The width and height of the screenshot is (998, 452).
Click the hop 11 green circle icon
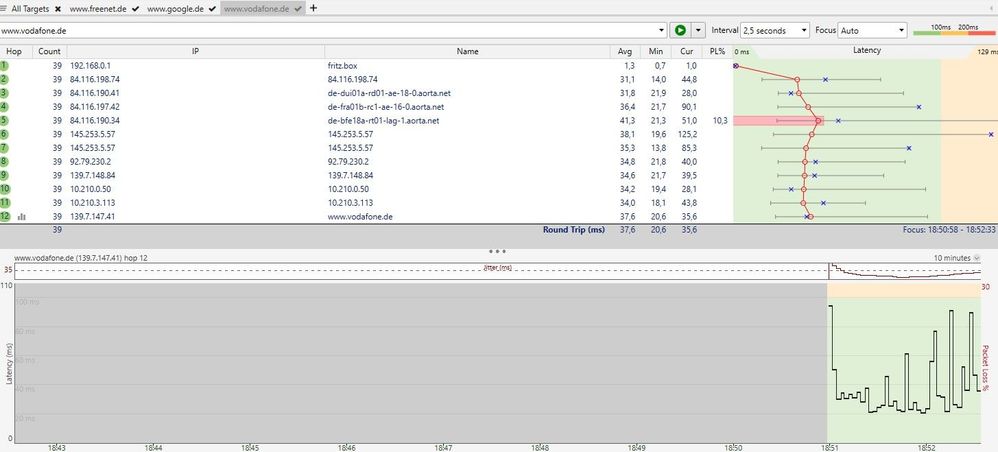(4, 202)
